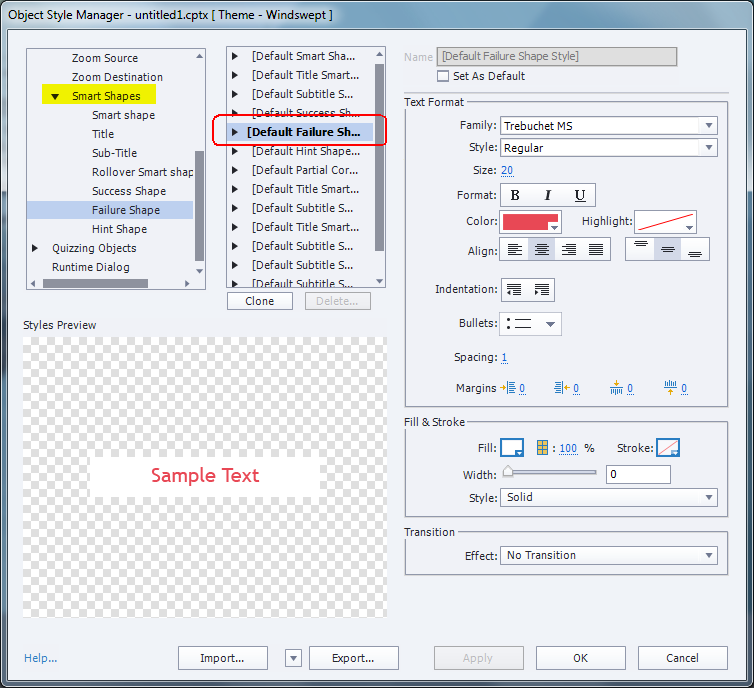Image resolution: width=754 pixels, height=688 pixels.
Task: Click the Clone button
Action: (260, 301)
